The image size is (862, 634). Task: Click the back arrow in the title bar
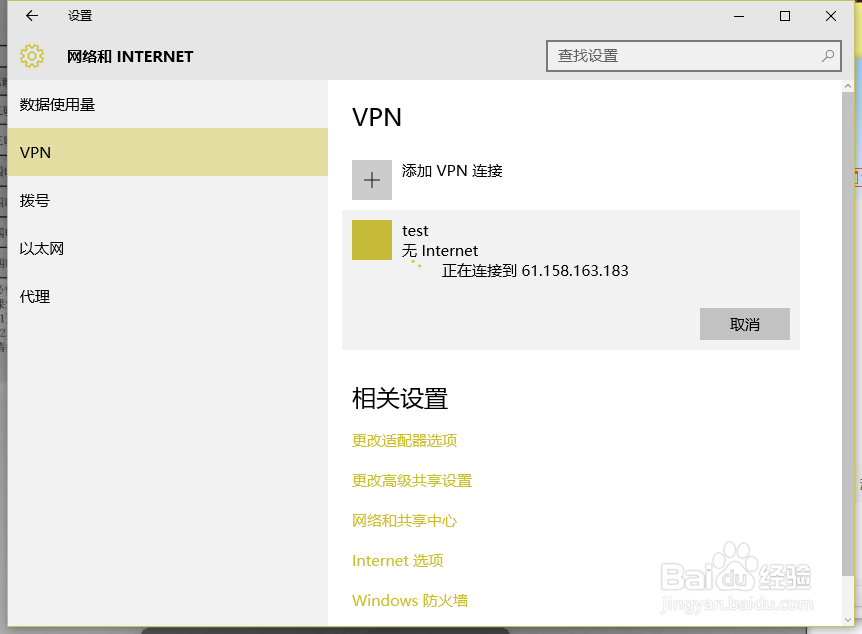pos(32,16)
